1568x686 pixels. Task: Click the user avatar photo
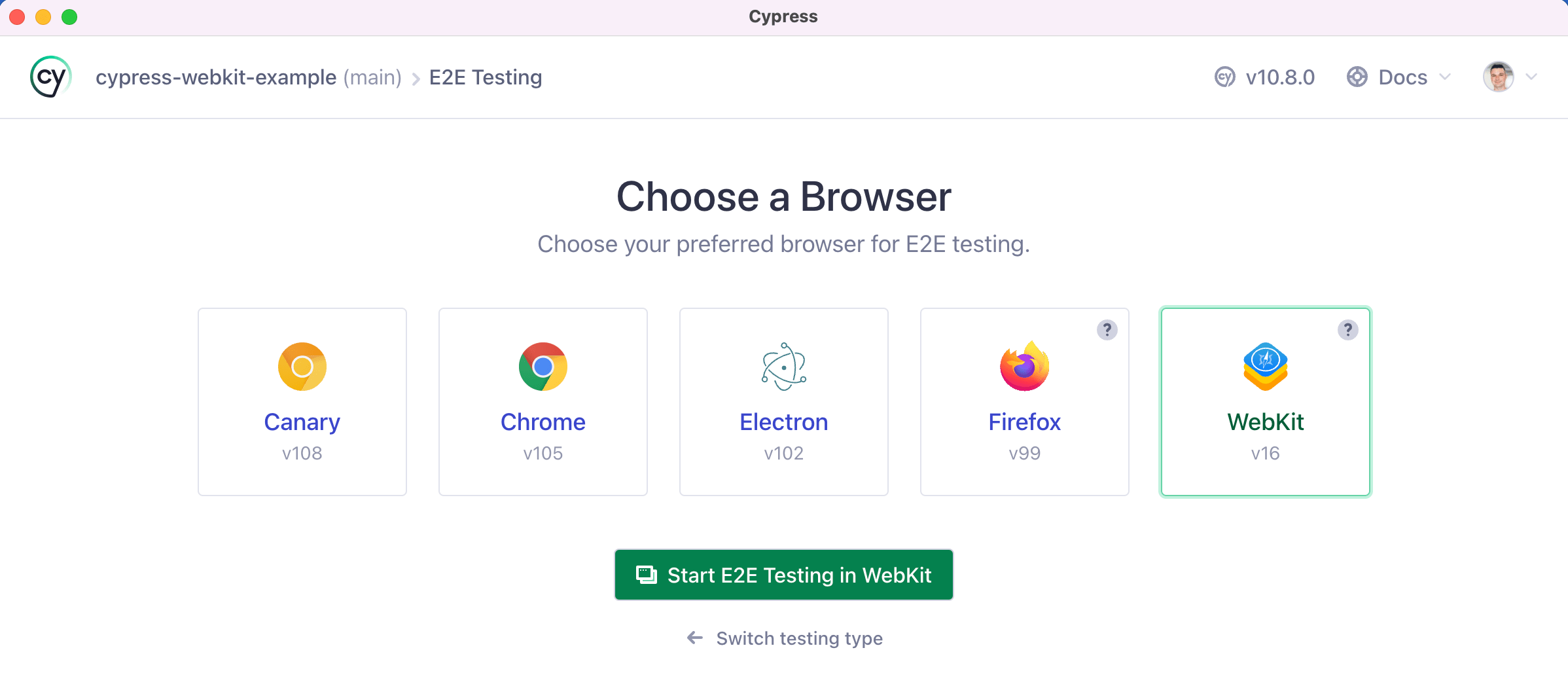pos(1498,77)
